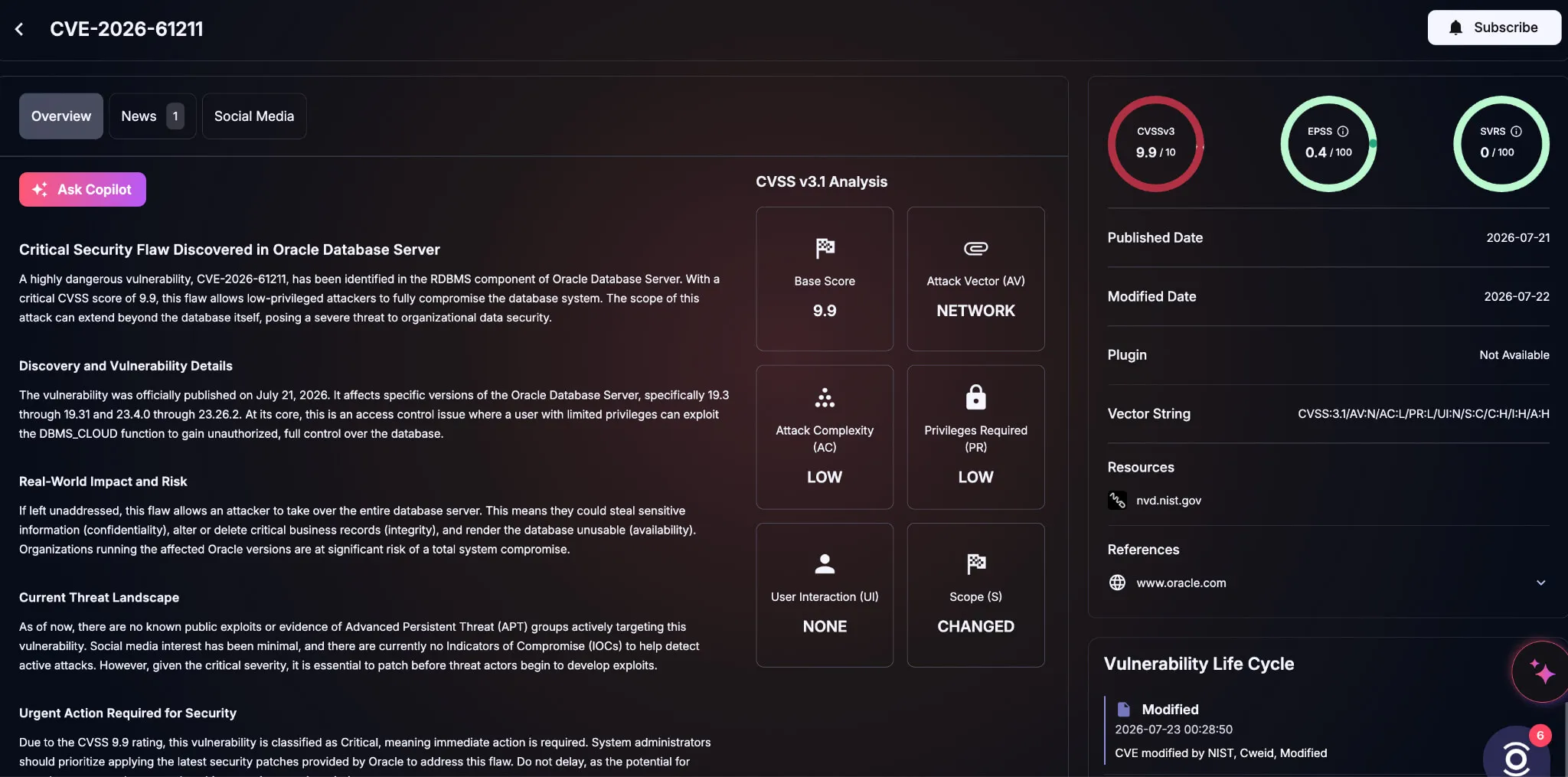Click the Attack Vector NETWORK card
The width and height of the screenshot is (1568, 777).
[975, 279]
